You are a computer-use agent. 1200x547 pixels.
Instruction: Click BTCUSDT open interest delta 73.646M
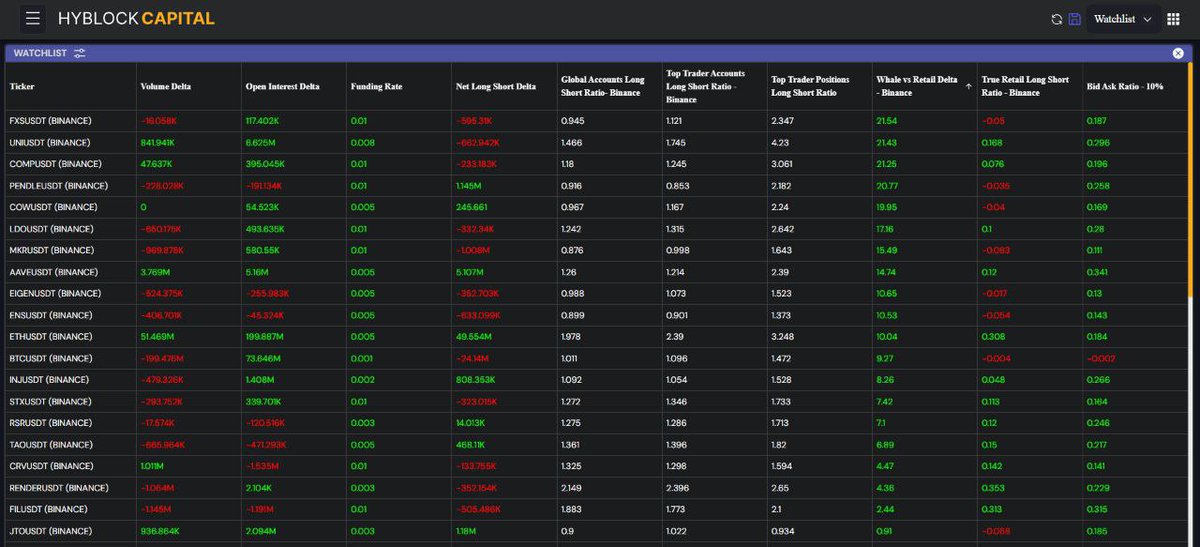(x=262, y=358)
